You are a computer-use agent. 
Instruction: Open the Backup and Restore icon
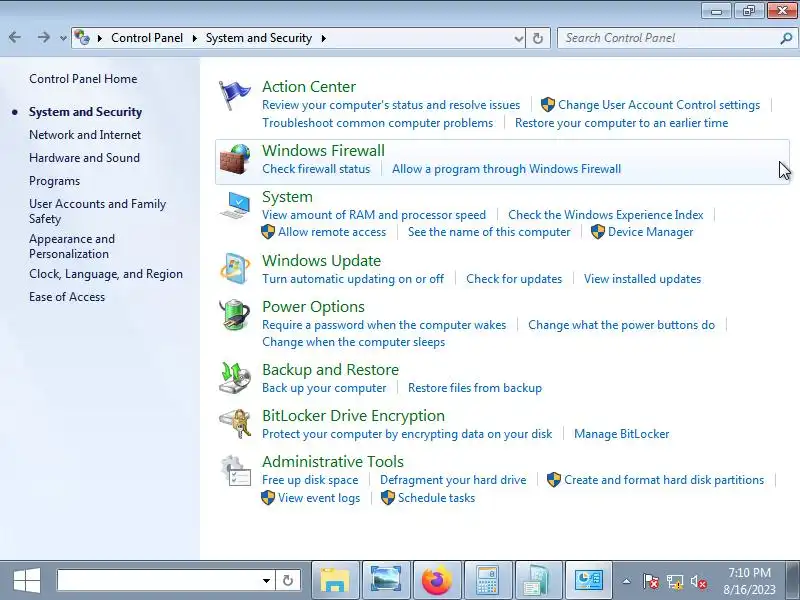coord(235,378)
